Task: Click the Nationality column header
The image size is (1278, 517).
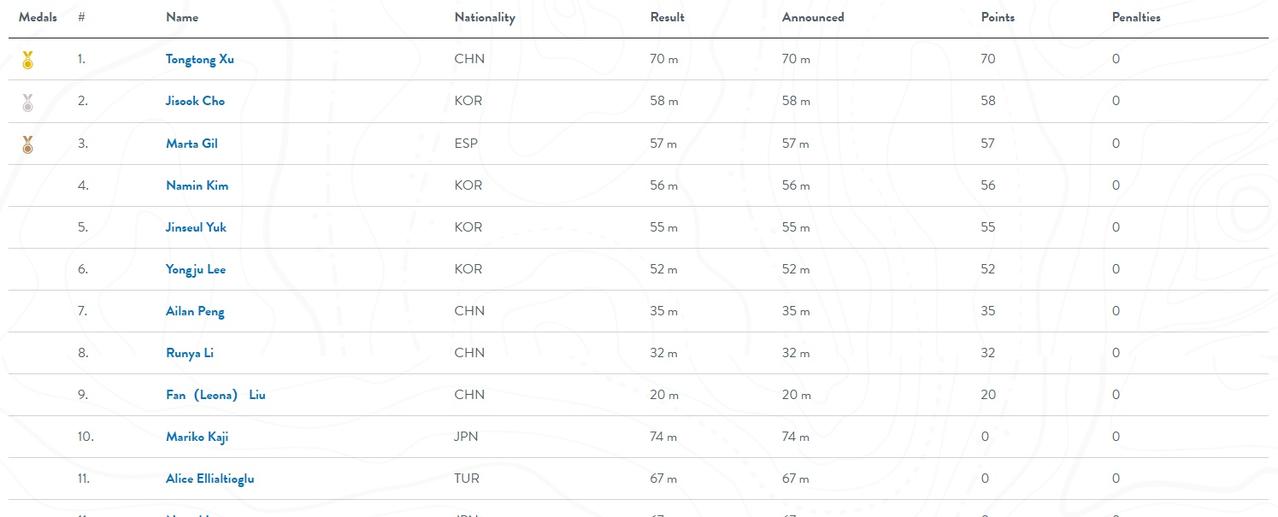Action: tap(485, 17)
